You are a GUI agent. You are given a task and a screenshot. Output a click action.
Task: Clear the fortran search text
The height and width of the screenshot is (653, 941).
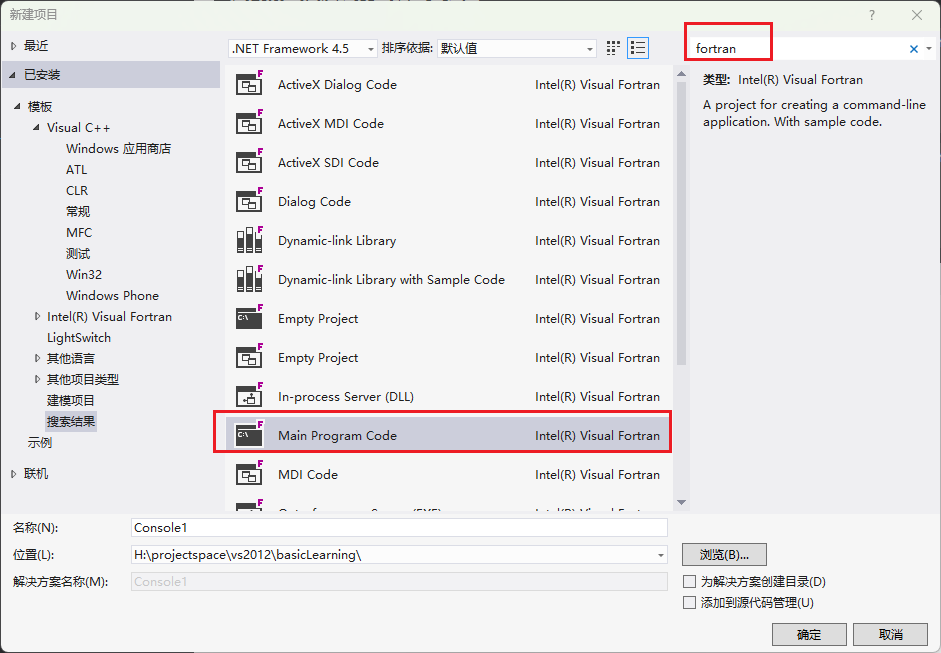tap(913, 49)
